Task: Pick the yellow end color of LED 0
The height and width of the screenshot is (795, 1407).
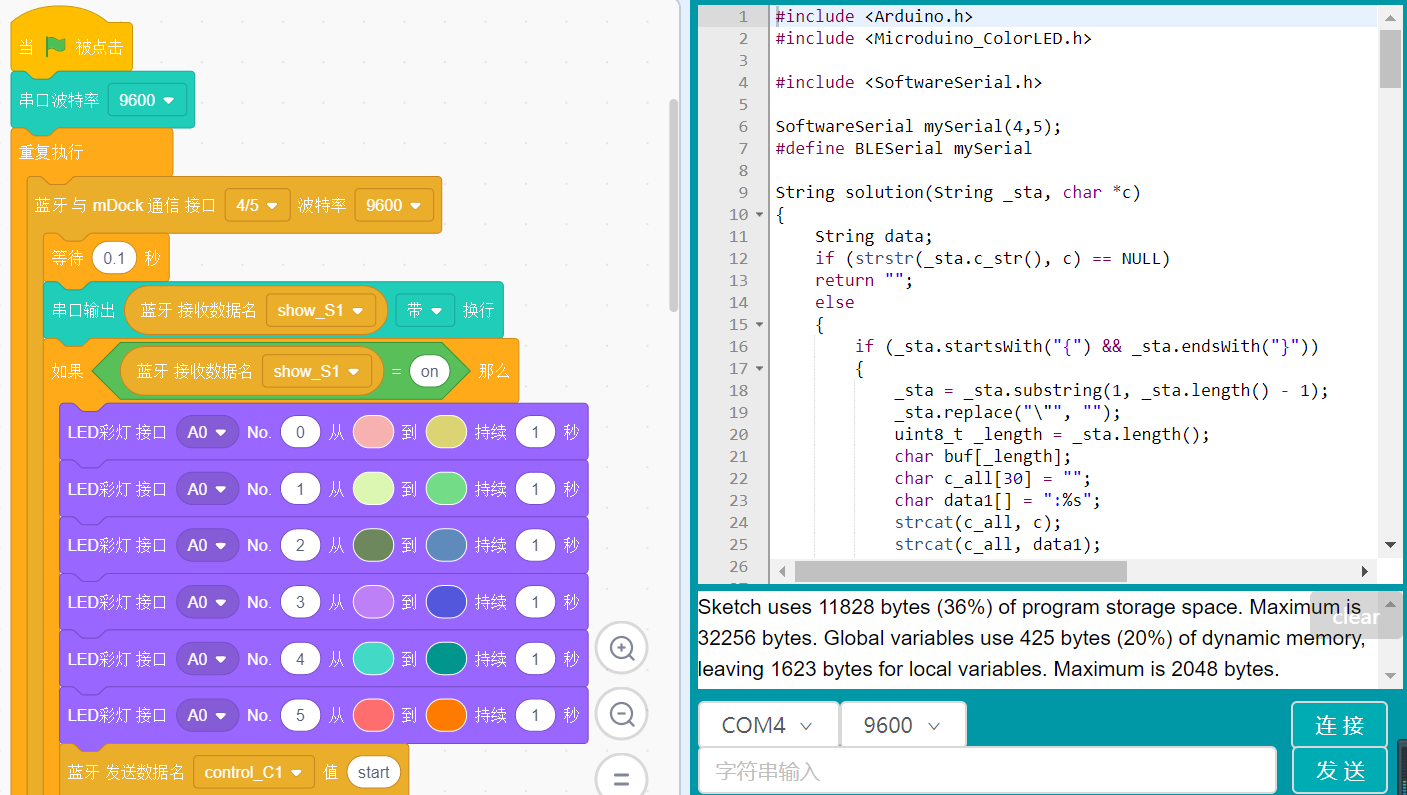Action: 446,432
